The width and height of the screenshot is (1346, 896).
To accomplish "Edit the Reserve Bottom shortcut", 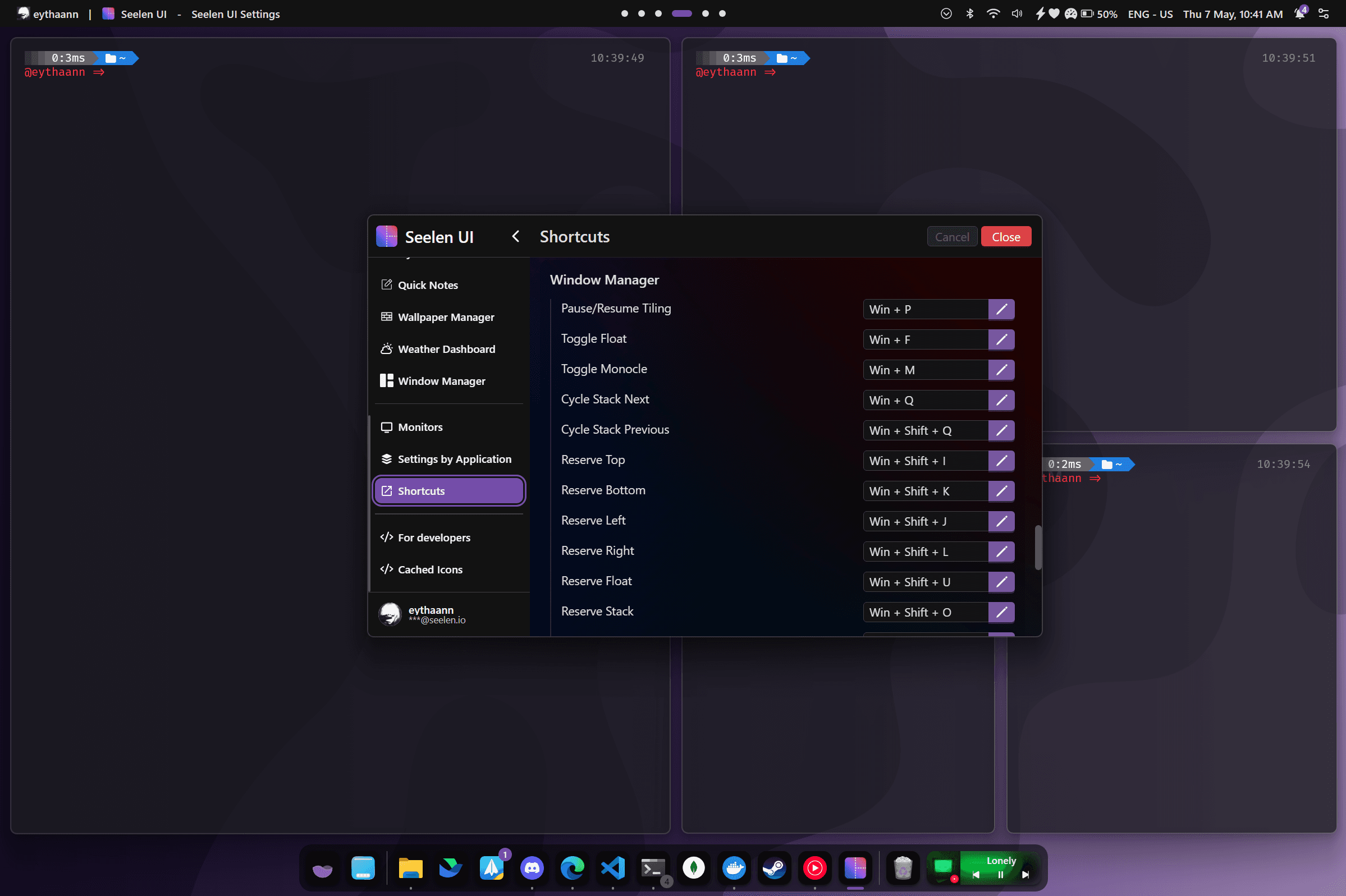I will pyautogui.click(x=1001, y=491).
